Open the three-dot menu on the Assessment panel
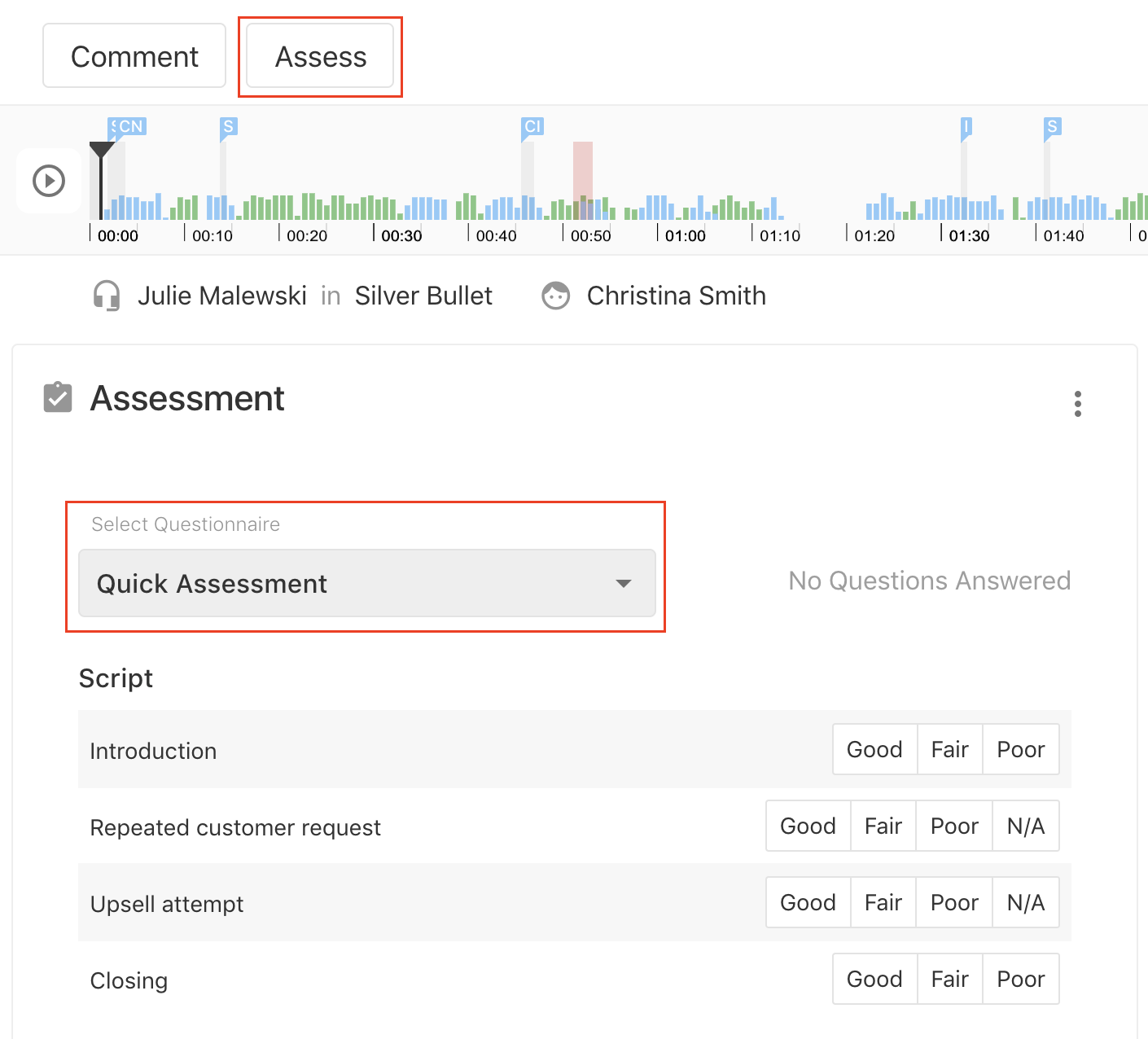1148x1039 pixels. (x=1078, y=402)
